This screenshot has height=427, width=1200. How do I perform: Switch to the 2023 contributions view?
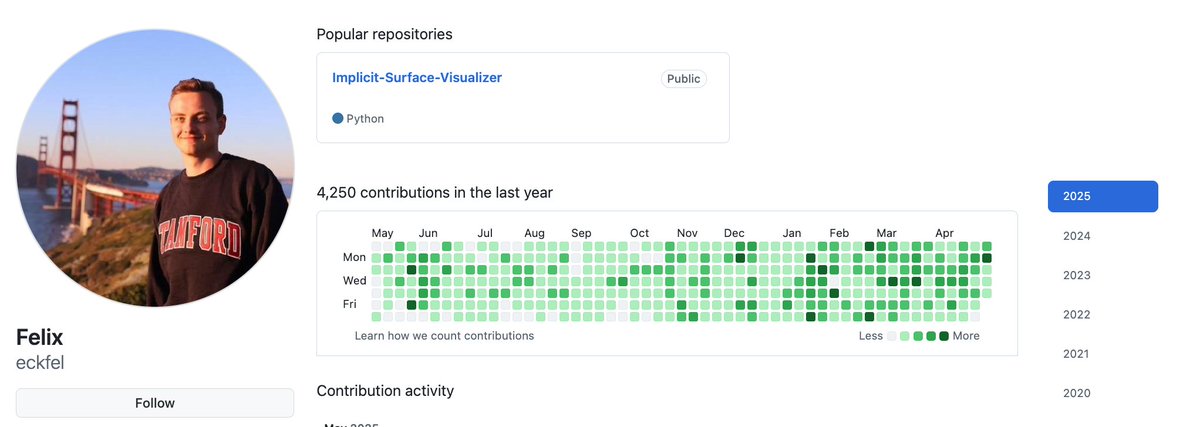click(1077, 275)
